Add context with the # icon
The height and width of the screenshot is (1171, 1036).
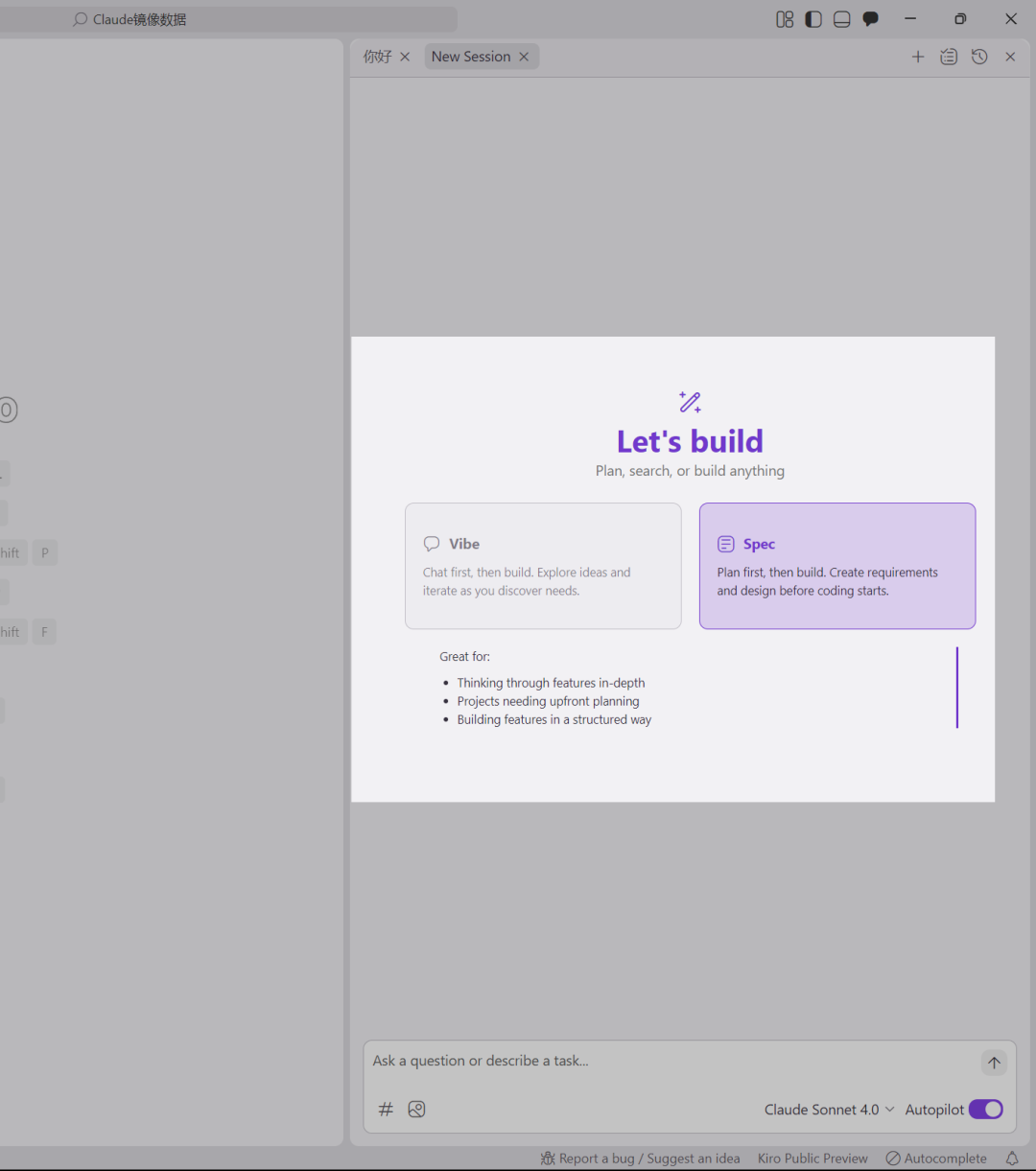point(386,1110)
